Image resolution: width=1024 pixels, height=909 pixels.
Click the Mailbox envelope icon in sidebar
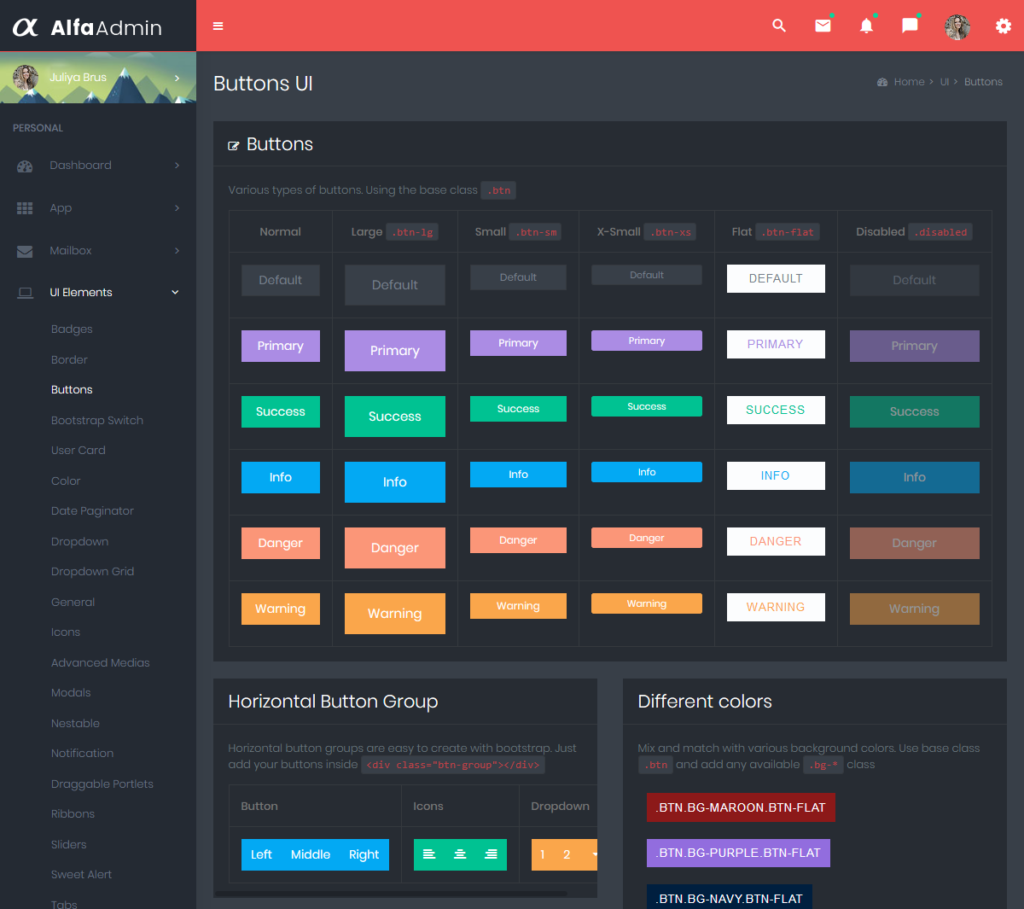click(25, 251)
